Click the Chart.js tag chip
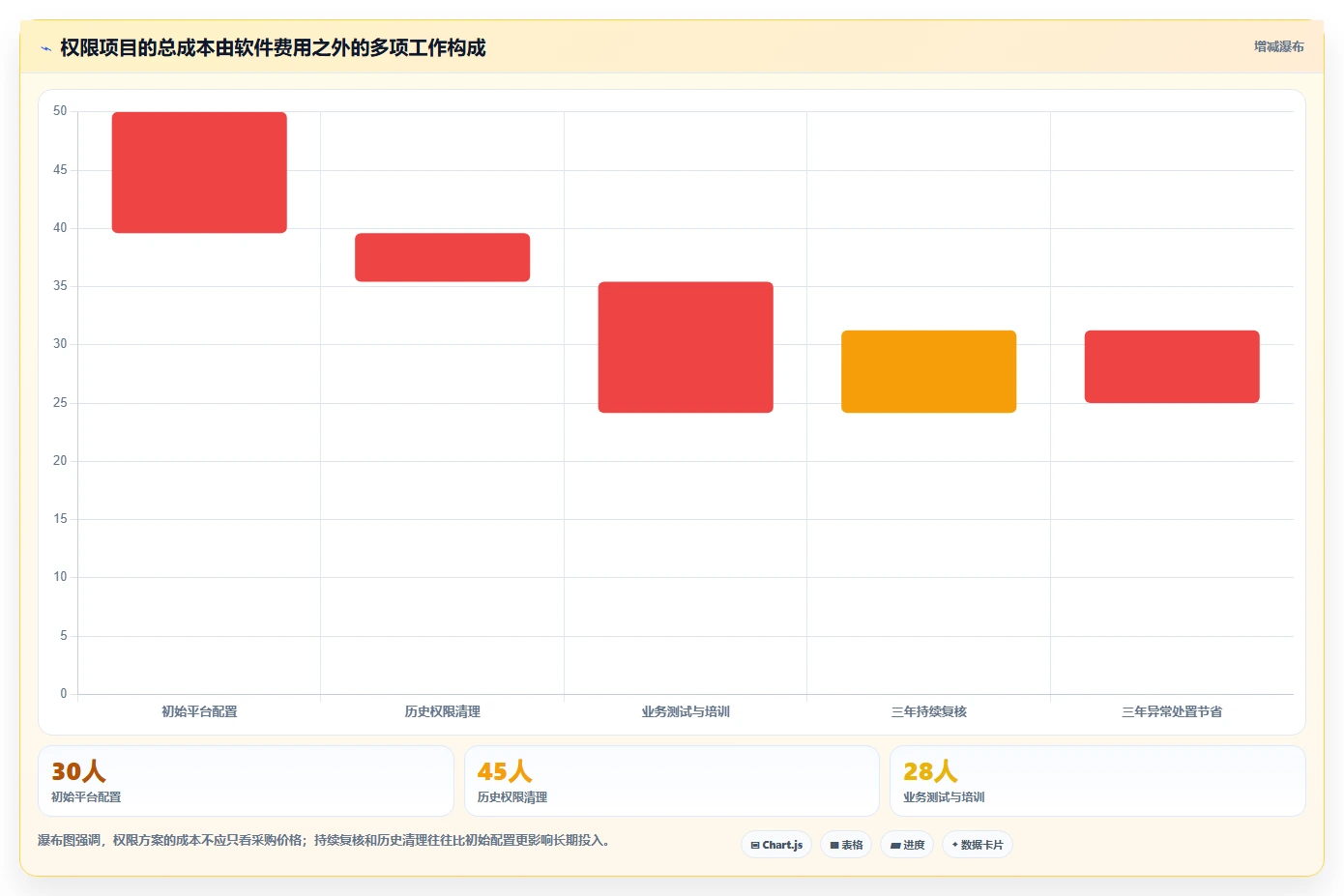 pos(776,845)
